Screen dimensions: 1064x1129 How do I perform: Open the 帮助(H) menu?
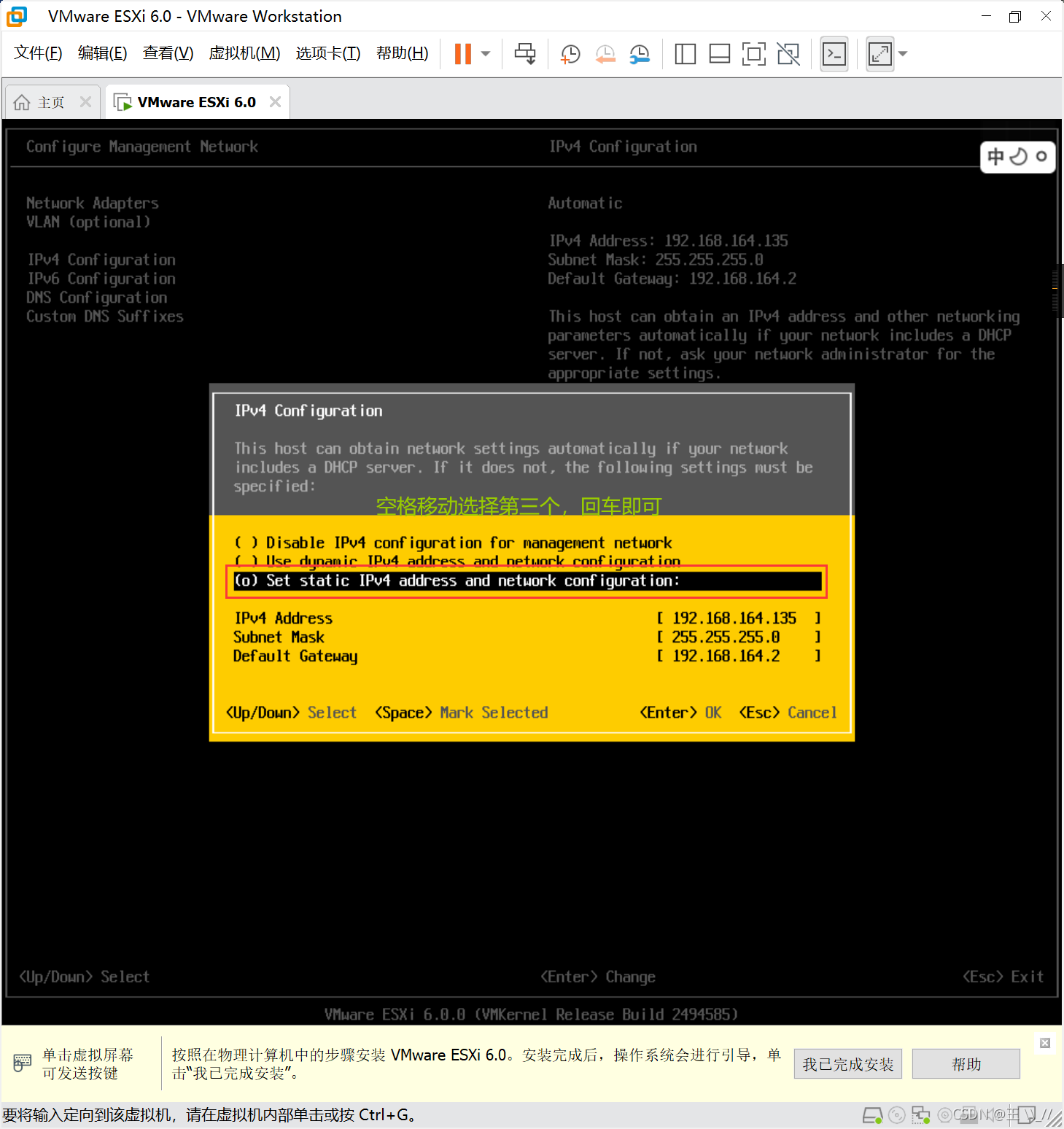coord(402,53)
